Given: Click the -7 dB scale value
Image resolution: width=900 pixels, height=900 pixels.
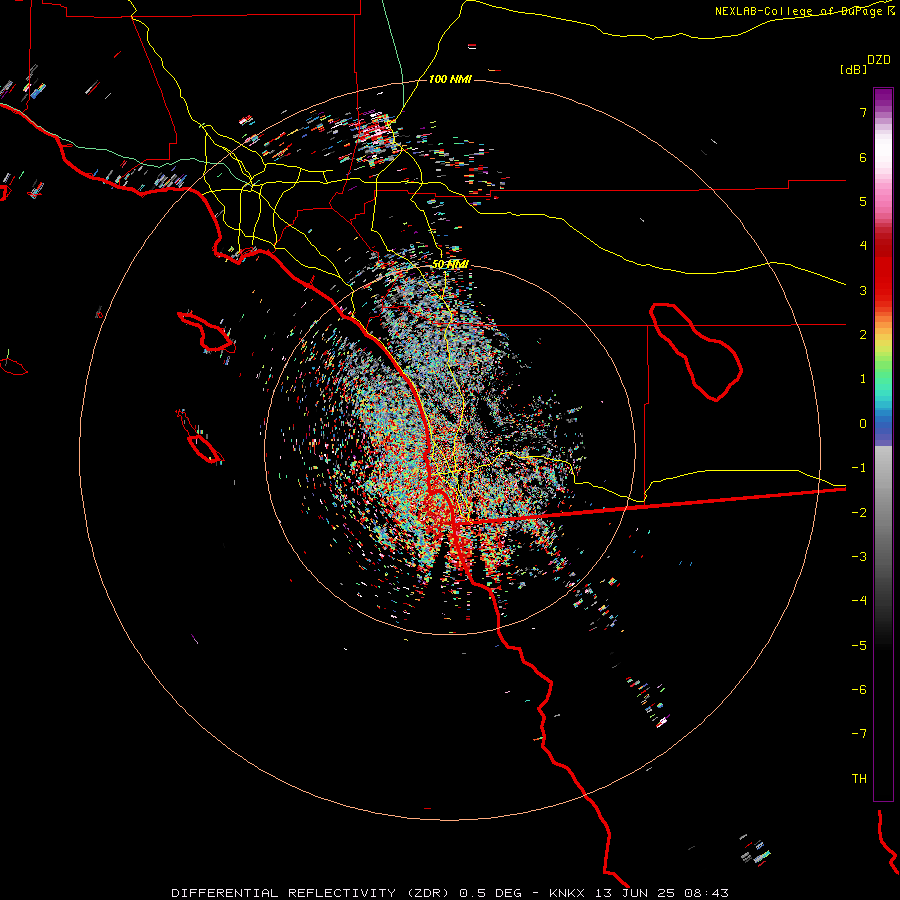Looking at the screenshot, I should click(859, 734).
